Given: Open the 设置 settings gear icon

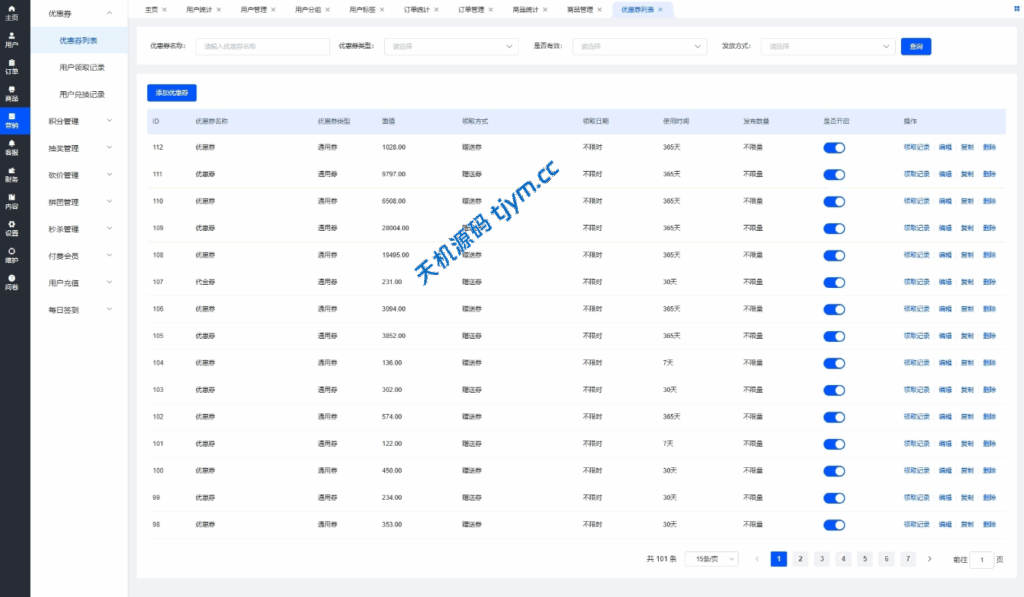Looking at the screenshot, I should pos(12,227).
